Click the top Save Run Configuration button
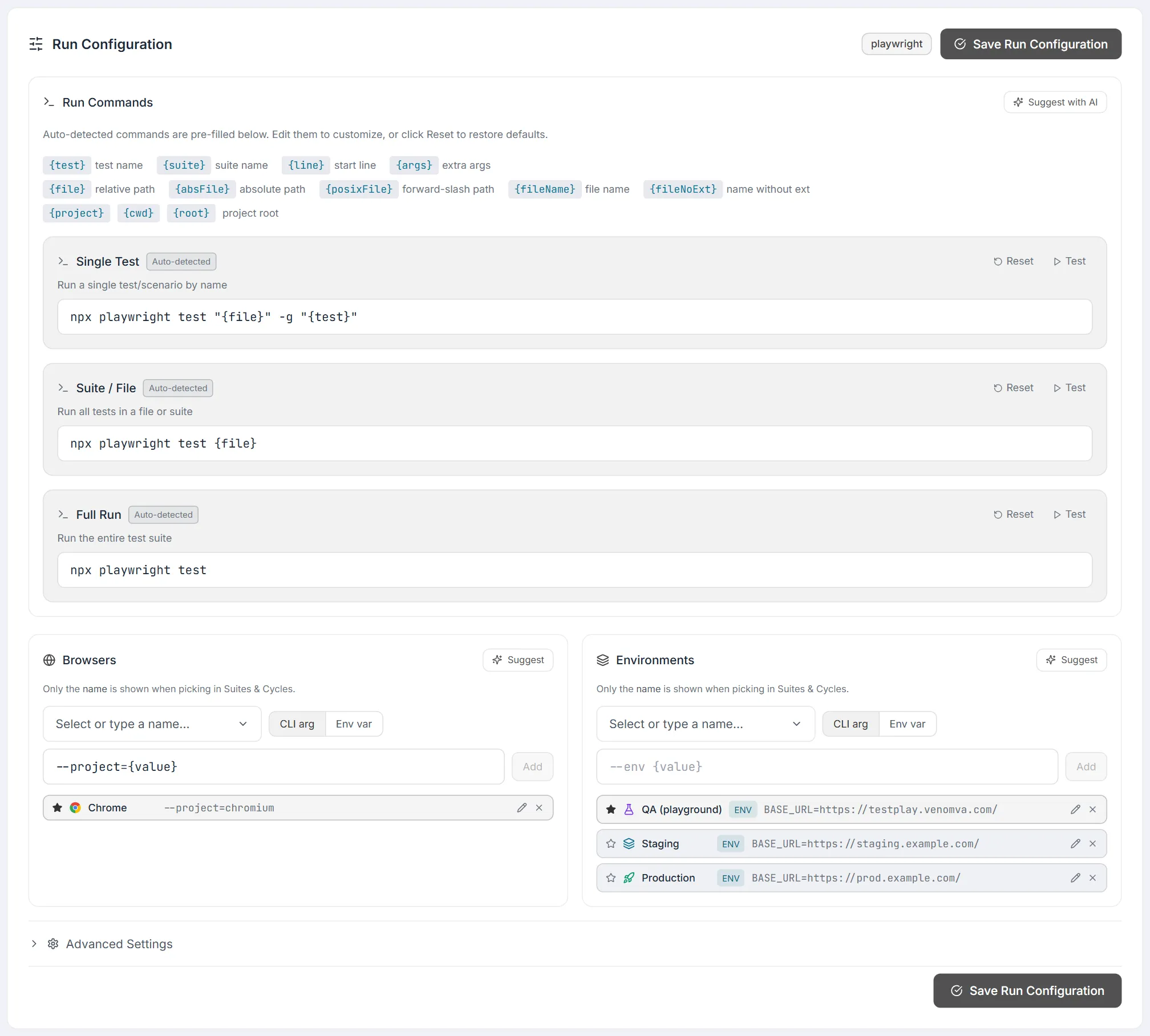This screenshot has height=1036, width=1150. pyautogui.click(x=1031, y=44)
